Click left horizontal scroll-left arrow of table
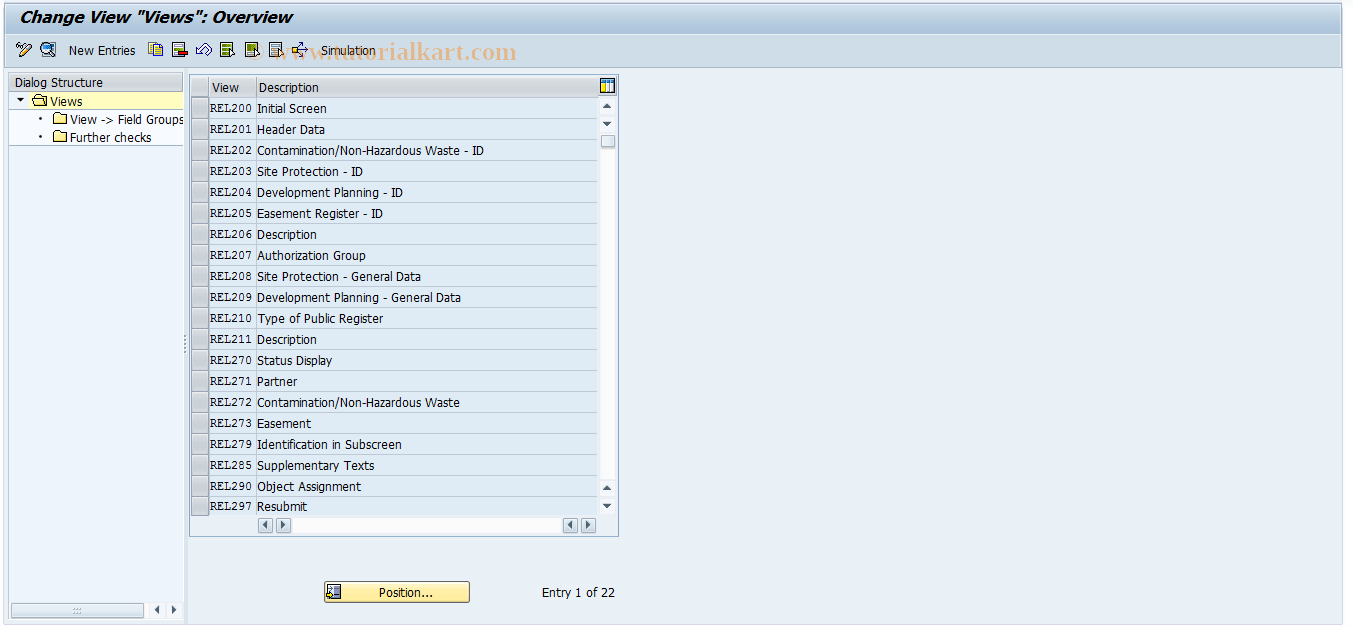The width and height of the screenshot is (1353, 627). click(265, 525)
